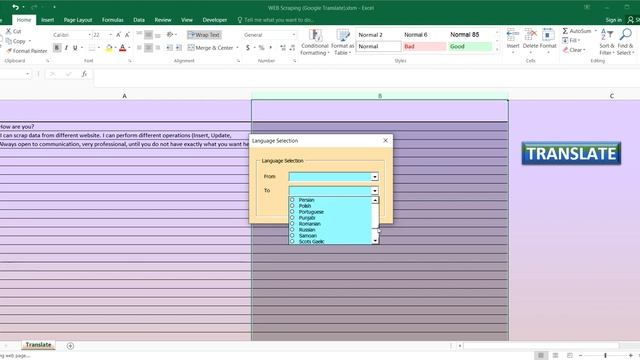Select the Translate sheet tab
Screen dimensions: 640x360
pyautogui.click(x=38, y=345)
